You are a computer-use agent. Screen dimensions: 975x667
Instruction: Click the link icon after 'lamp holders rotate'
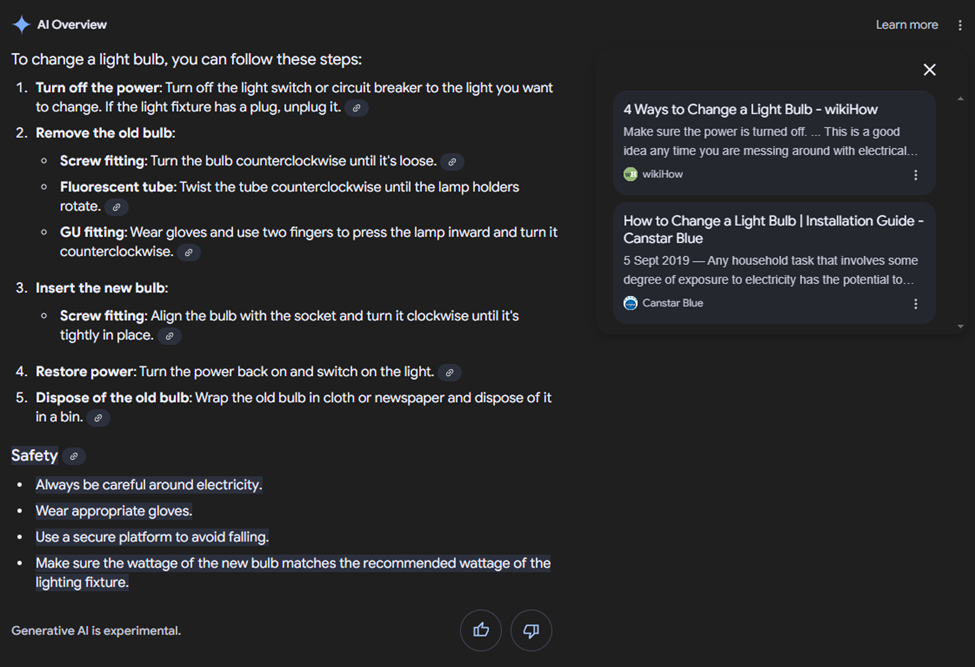116,207
